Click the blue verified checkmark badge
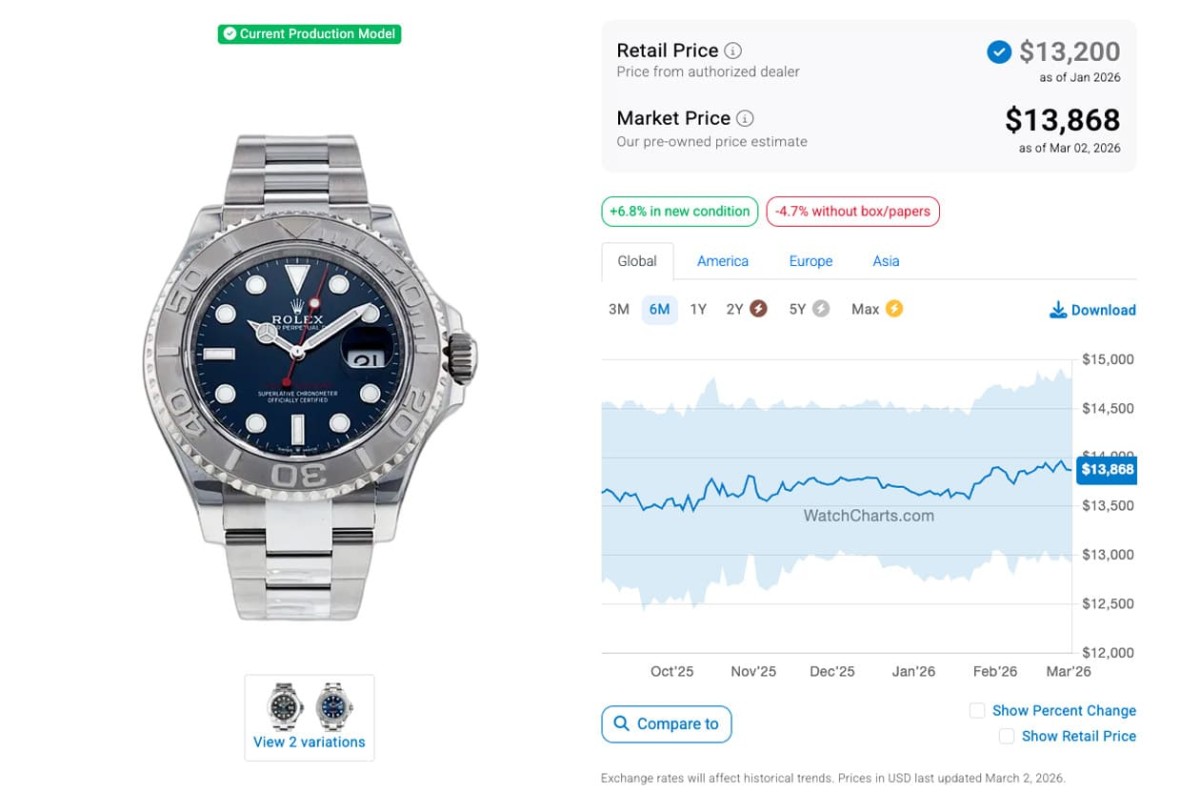This screenshot has width=1200, height=794. [999, 52]
